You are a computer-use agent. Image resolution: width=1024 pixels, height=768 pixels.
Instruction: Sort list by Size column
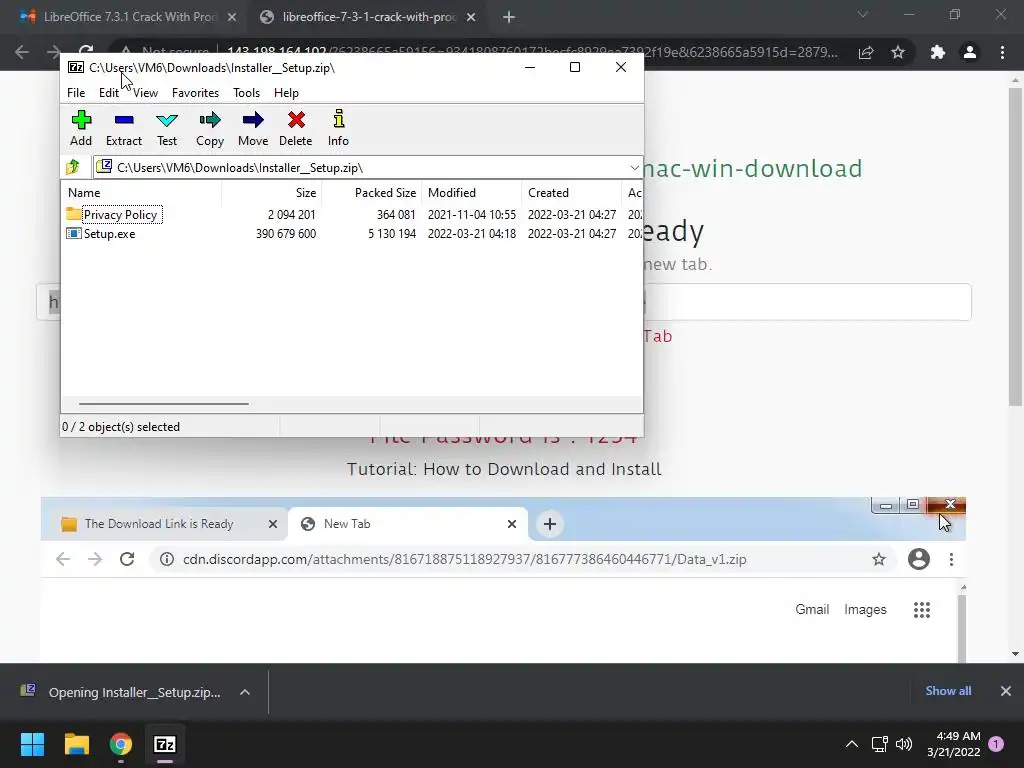[272, 193]
